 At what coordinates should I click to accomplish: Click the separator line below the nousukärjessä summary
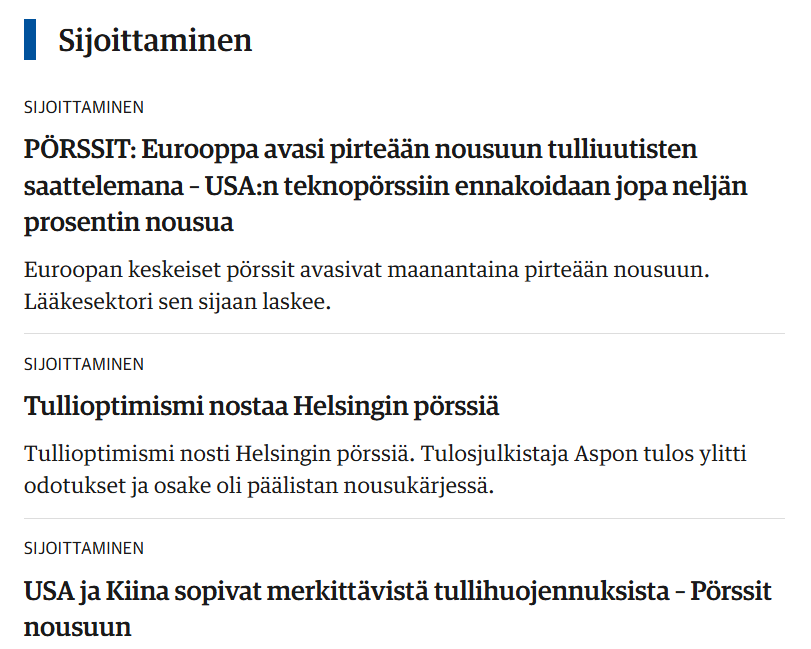404,518
